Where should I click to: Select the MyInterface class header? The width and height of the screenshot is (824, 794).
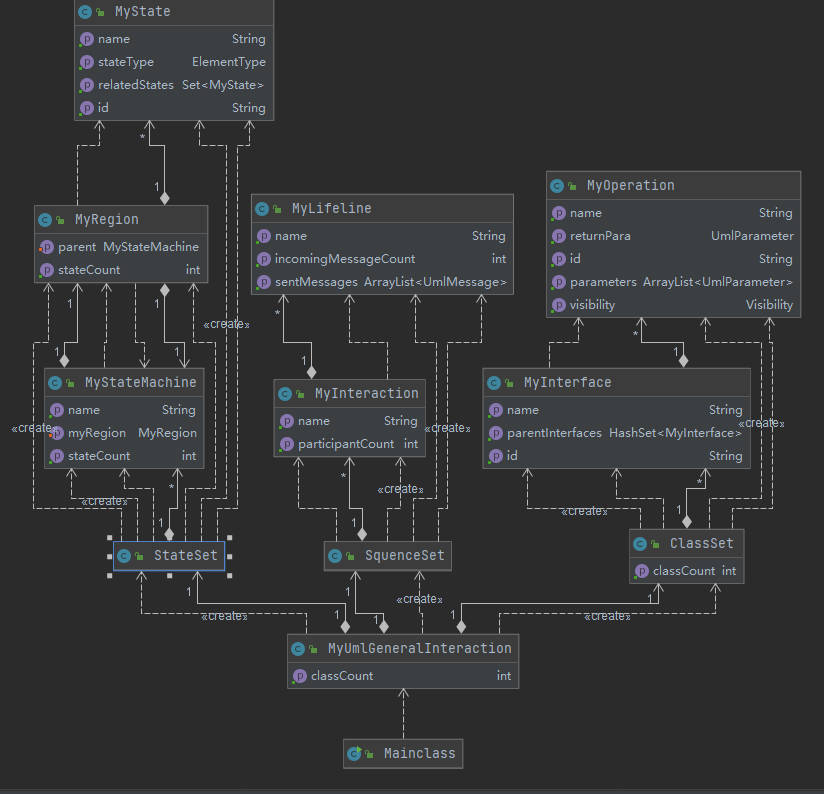tap(616, 383)
